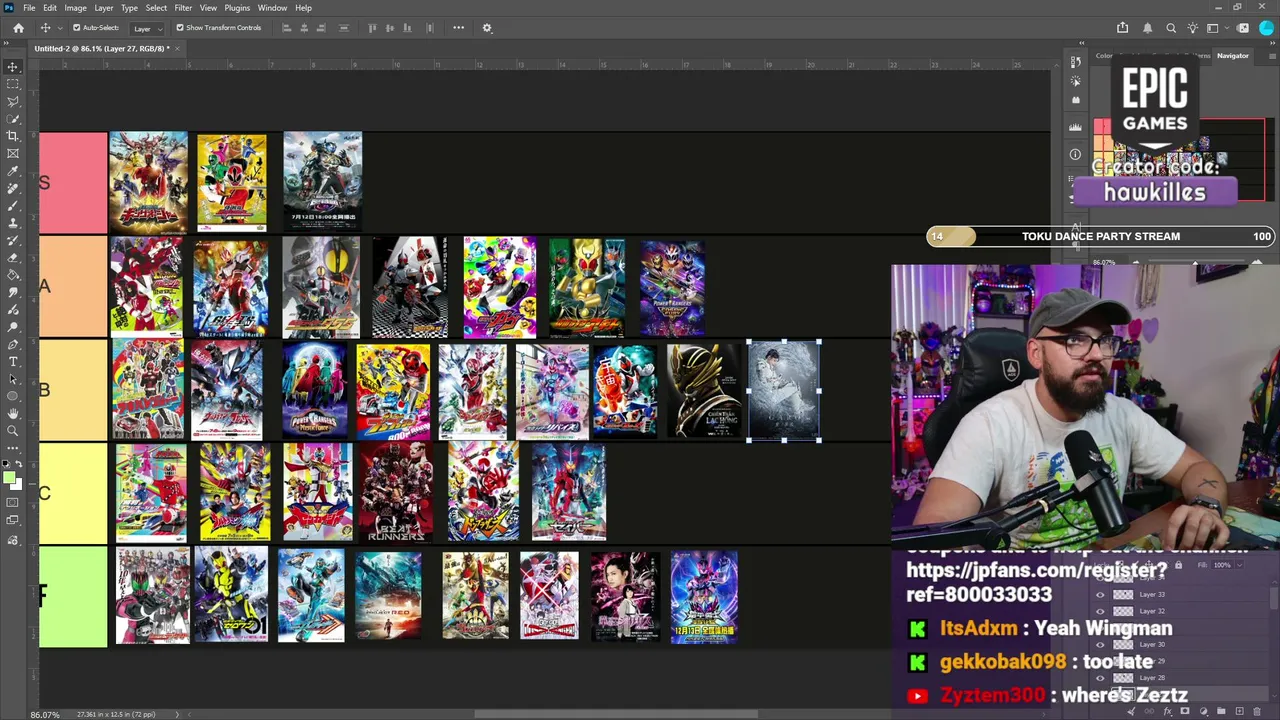Screen dimensions: 1280x720
Task: Align bottom edges in options bar
Action: click(x=407, y=28)
